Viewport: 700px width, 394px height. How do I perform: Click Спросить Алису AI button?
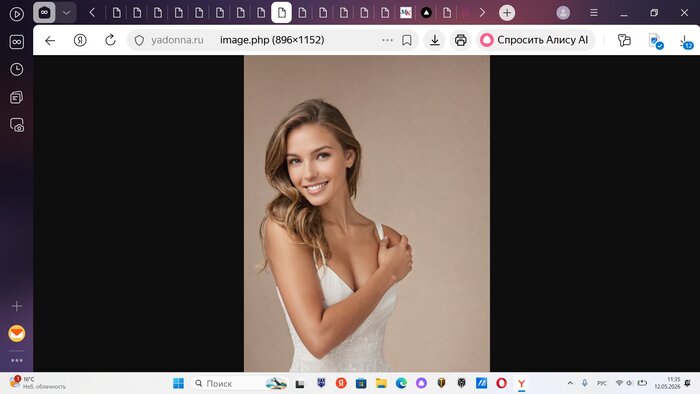535,40
